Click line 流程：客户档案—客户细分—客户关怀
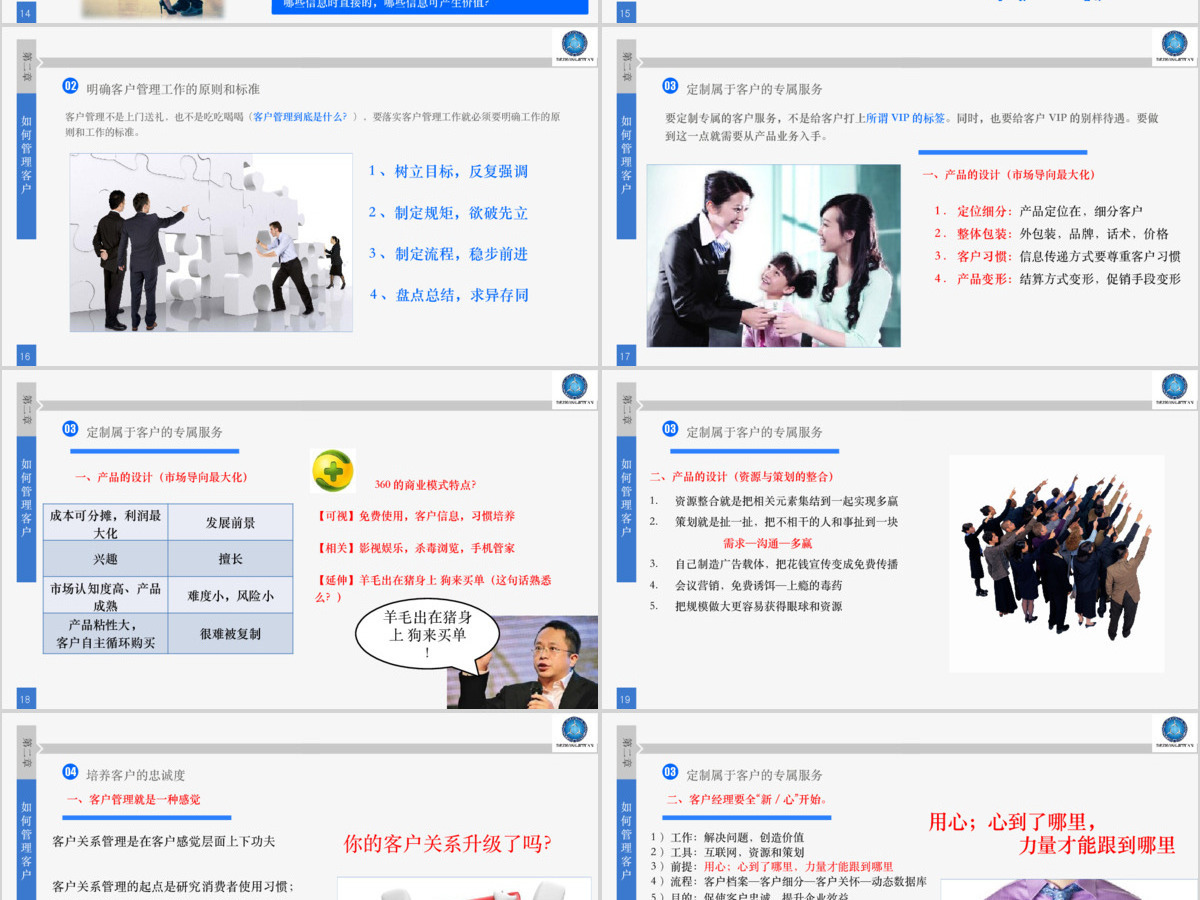 coord(788,882)
